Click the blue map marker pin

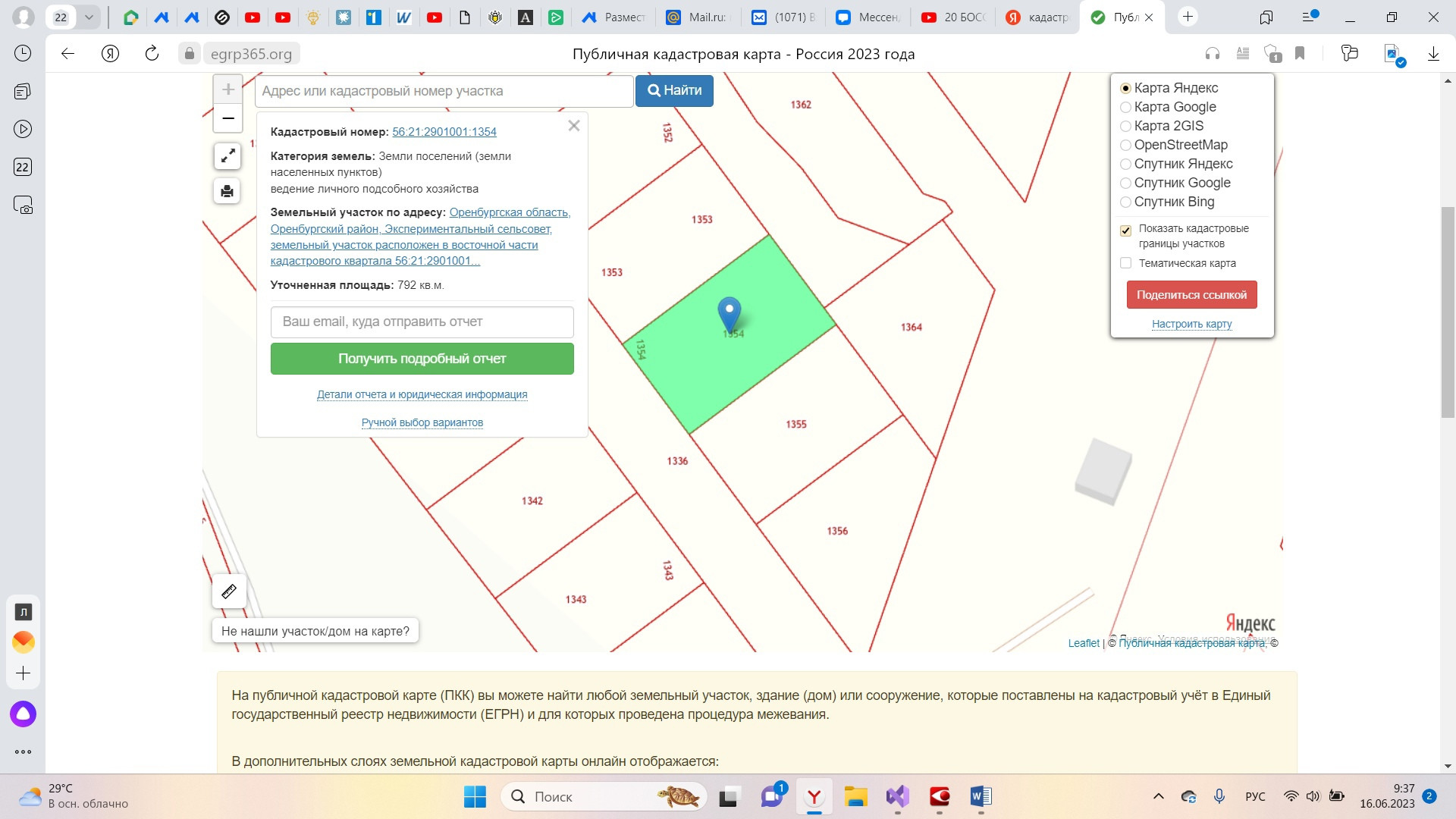(x=729, y=312)
